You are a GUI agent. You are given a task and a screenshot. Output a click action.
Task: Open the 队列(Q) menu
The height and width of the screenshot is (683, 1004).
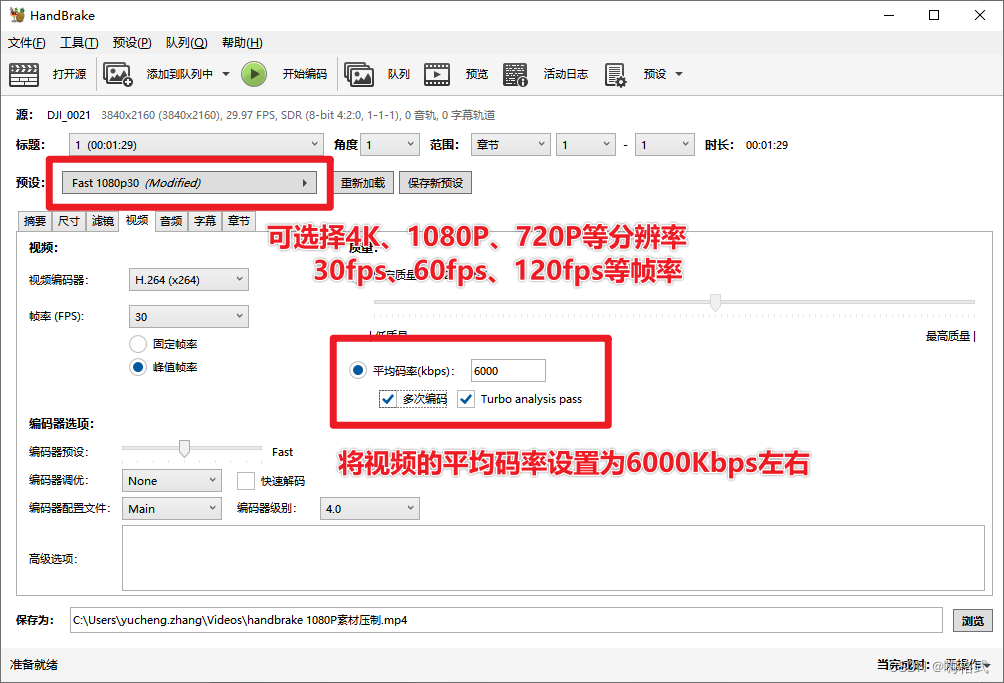pyautogui.click(x=186, y=43)
